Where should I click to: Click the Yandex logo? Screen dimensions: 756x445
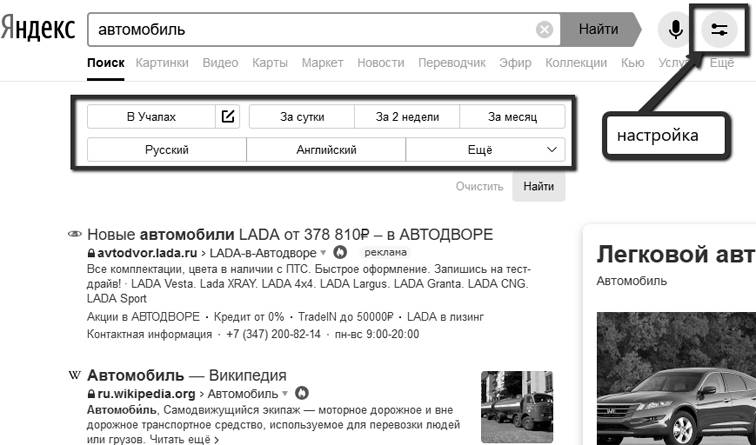(38, 30)
